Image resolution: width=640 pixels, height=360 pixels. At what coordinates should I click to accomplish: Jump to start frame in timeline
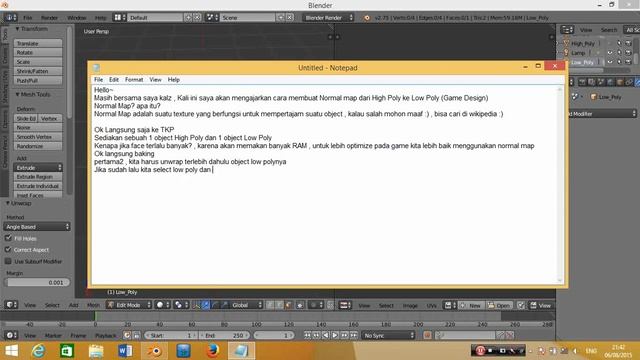click(x=307, y=335)
